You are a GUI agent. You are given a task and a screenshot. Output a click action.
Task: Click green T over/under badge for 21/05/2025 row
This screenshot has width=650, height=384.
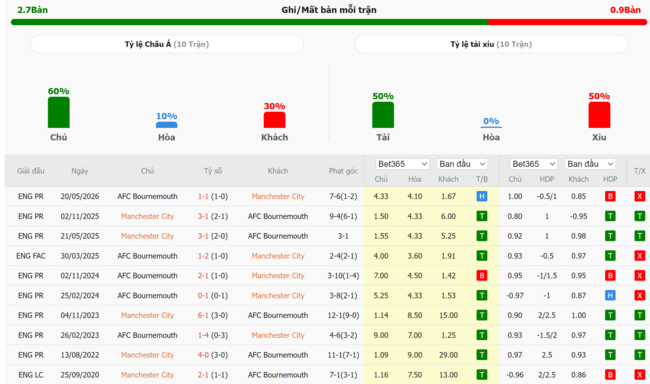[x=640, y=236]
